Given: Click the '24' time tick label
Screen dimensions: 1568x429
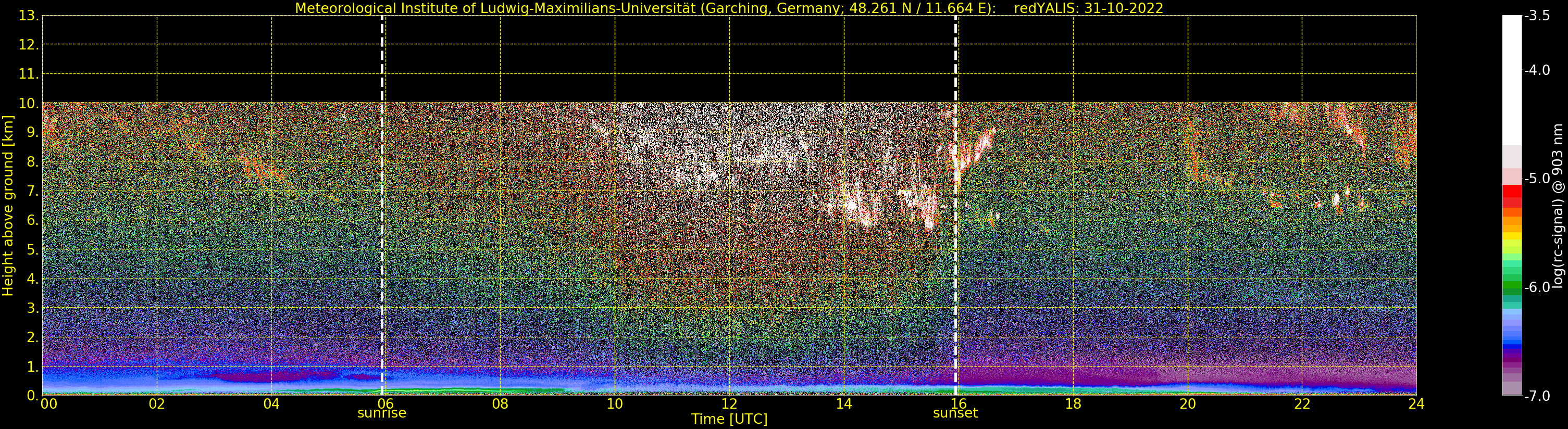Looking at the screenshot, I should click(1416, 404).
